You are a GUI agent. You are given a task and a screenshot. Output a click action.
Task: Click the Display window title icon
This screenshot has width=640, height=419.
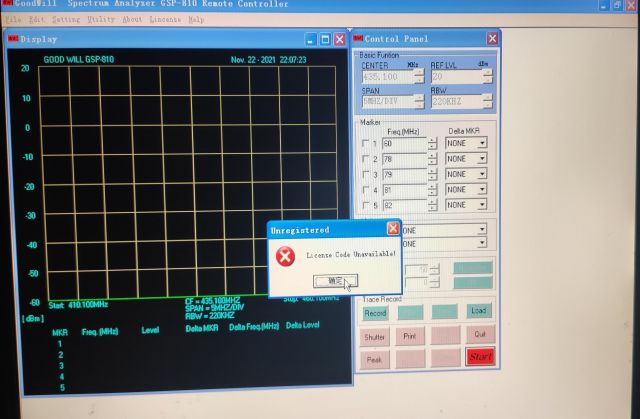pyautogui.click(x=13, y=38)
